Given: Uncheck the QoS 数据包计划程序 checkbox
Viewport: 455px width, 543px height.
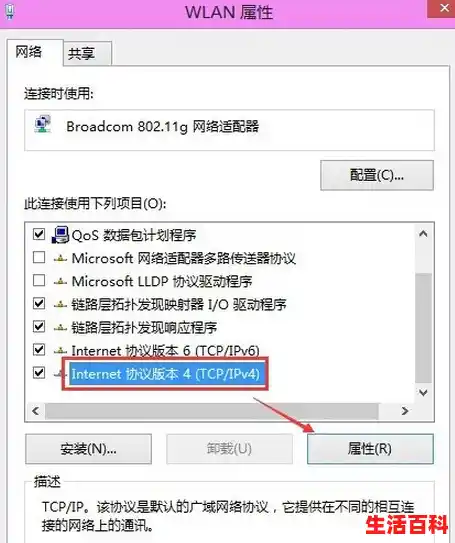Looking at the screenshot, I should [x=39, y=234].
